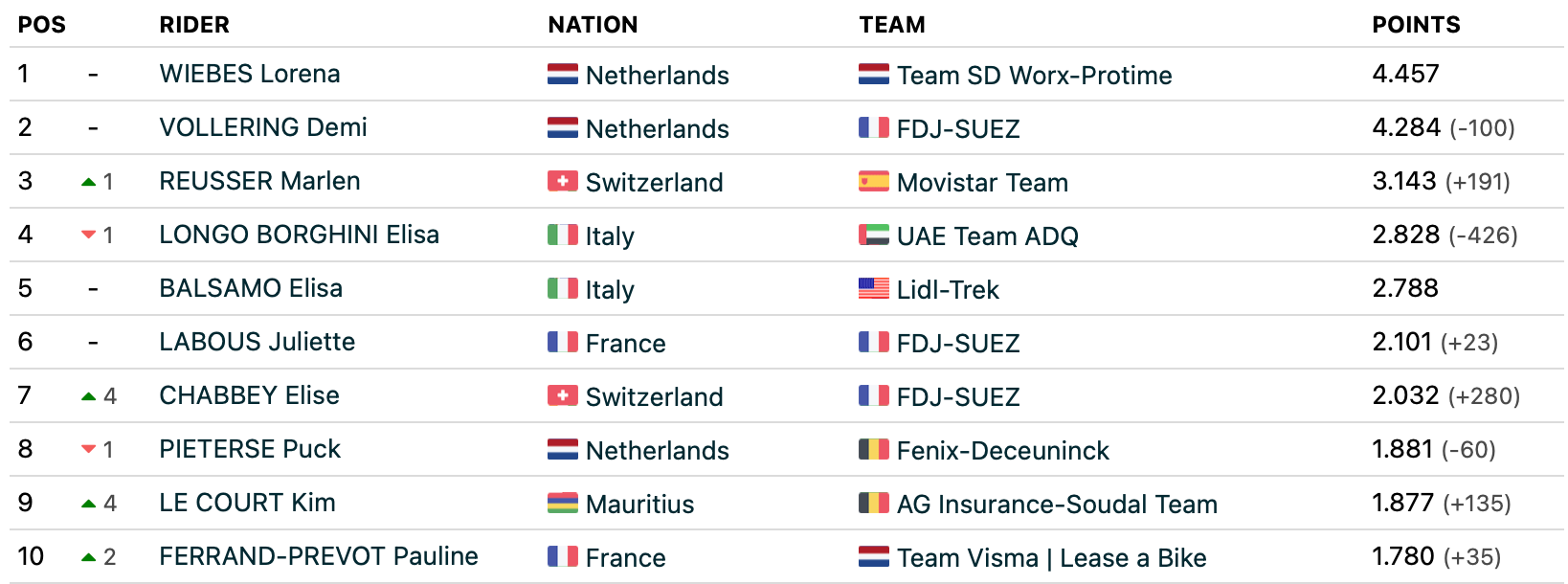Open VOLLERING Demi's rider page
1568x584 pixels.
click(263, 127)
